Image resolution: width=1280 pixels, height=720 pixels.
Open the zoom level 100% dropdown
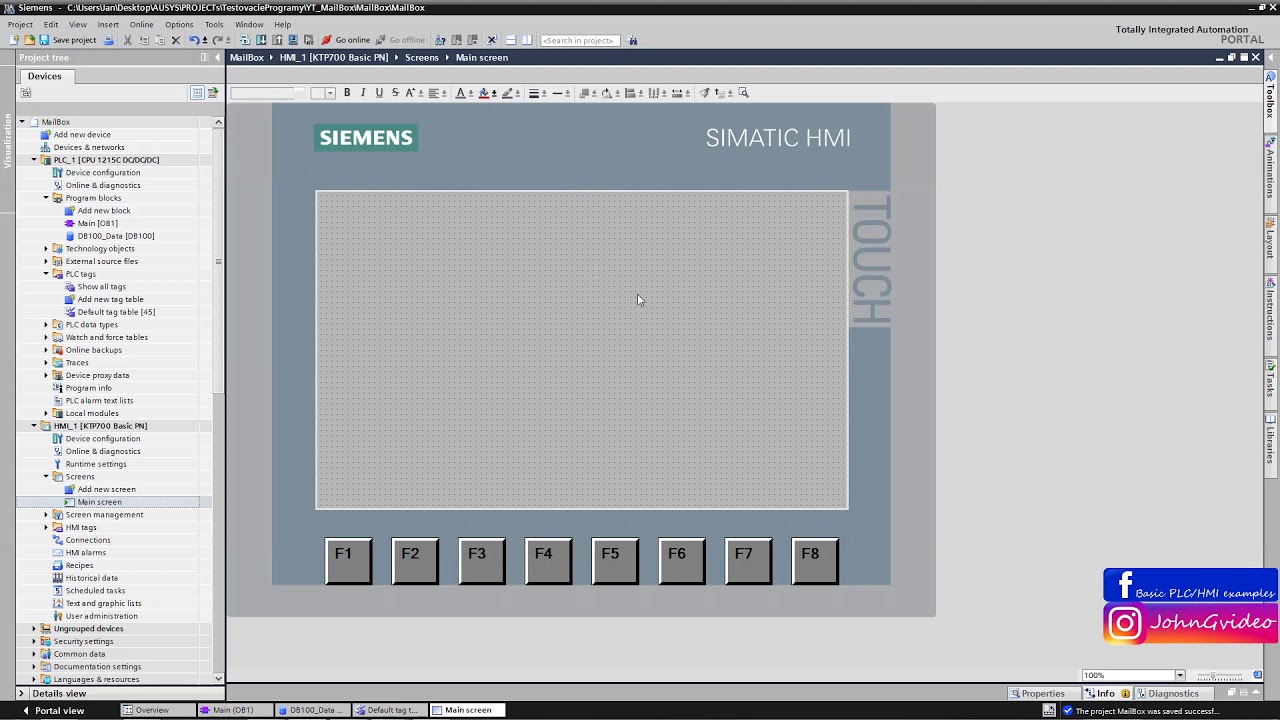[x=1180, y=675]
